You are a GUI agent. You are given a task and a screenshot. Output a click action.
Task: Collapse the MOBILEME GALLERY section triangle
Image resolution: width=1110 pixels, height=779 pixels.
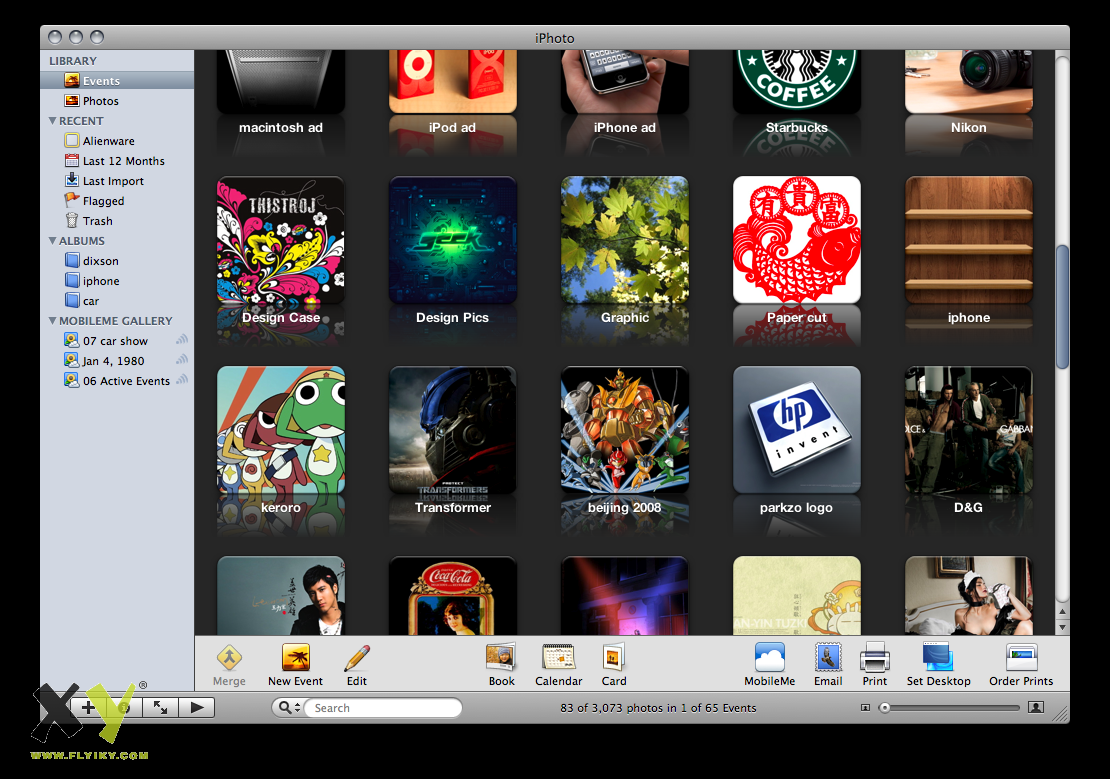tap(52, 321)
